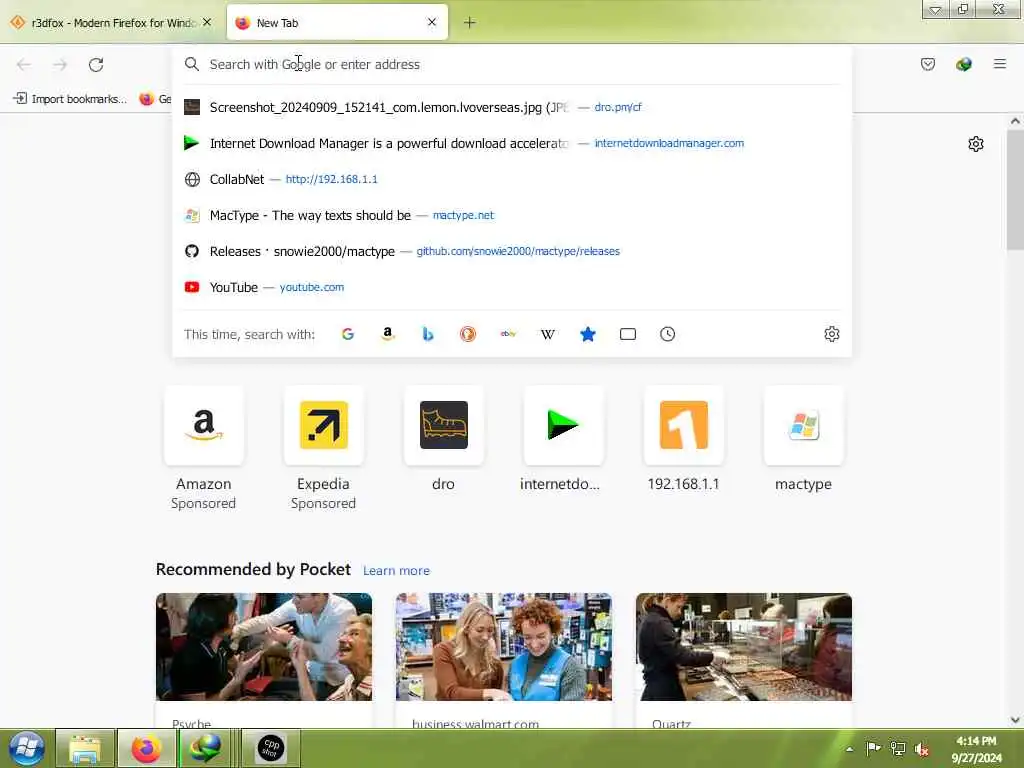Open Internet Download Manager suggestion
Image resolution: width=1024 pixels, height=768 pixels.
[x=512, y=143]
